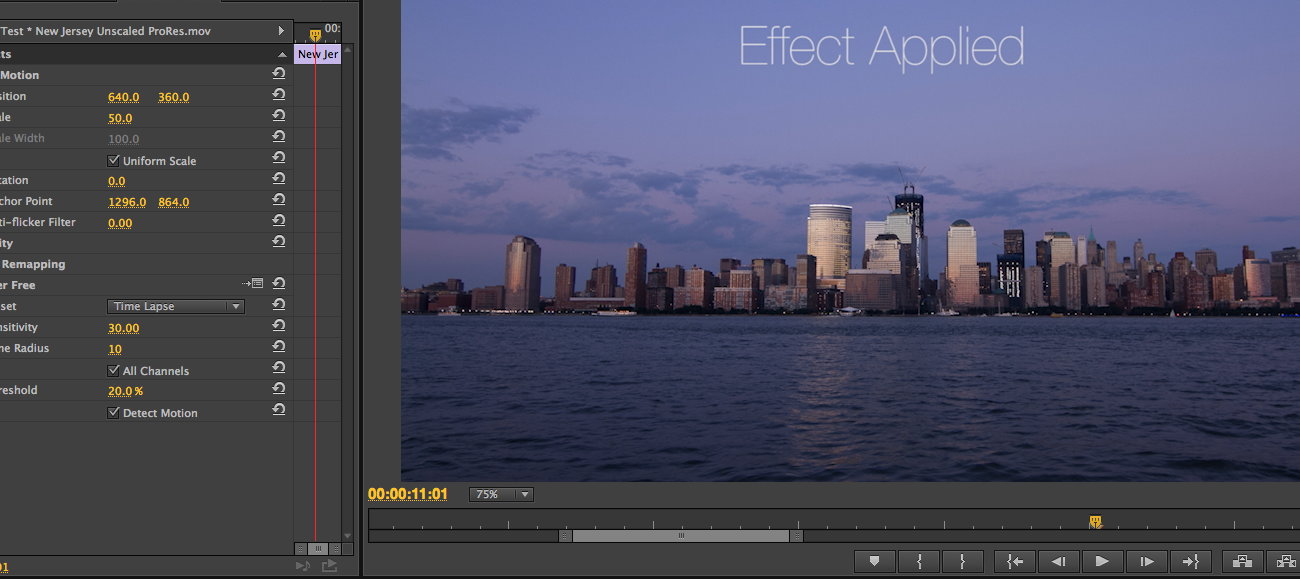Click the 00:00:11:01 timecode display
Viewport: 1300px width, 579px height.
point(408,494)
